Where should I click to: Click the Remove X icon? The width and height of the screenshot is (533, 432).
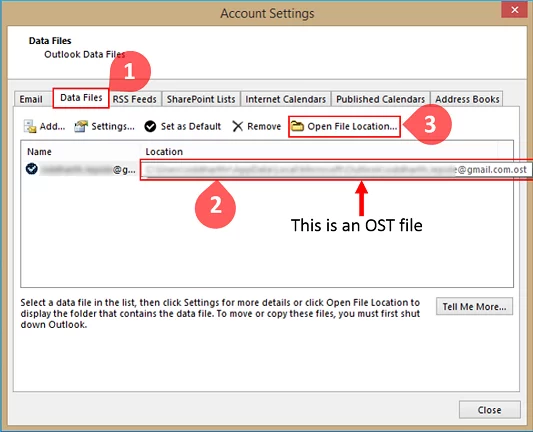pos(238,126)
